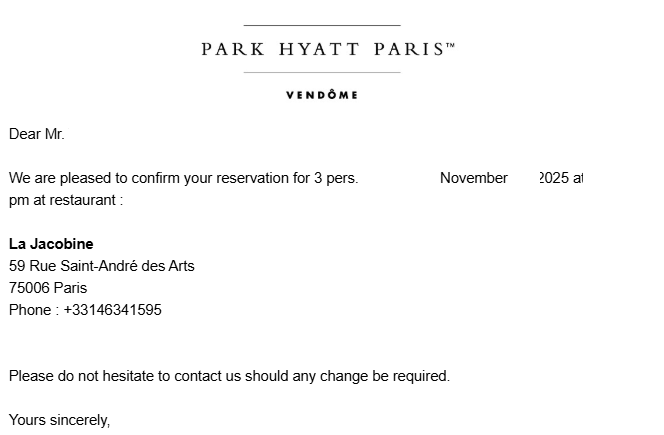
Task: Click the "Dear Mr." greeting
Action: click(x=37, y=134)
